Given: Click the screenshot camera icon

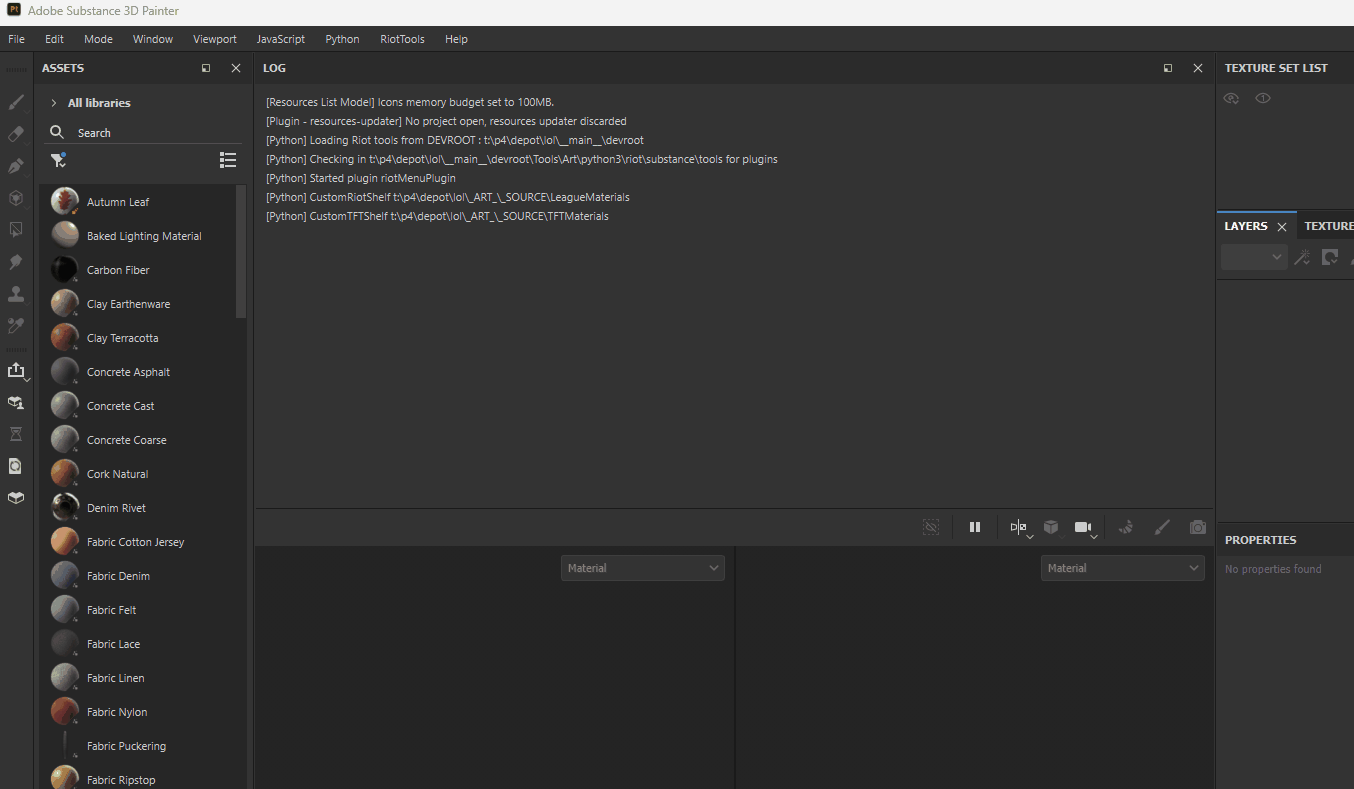Looking at the screenshot, I should [1198, 527].
